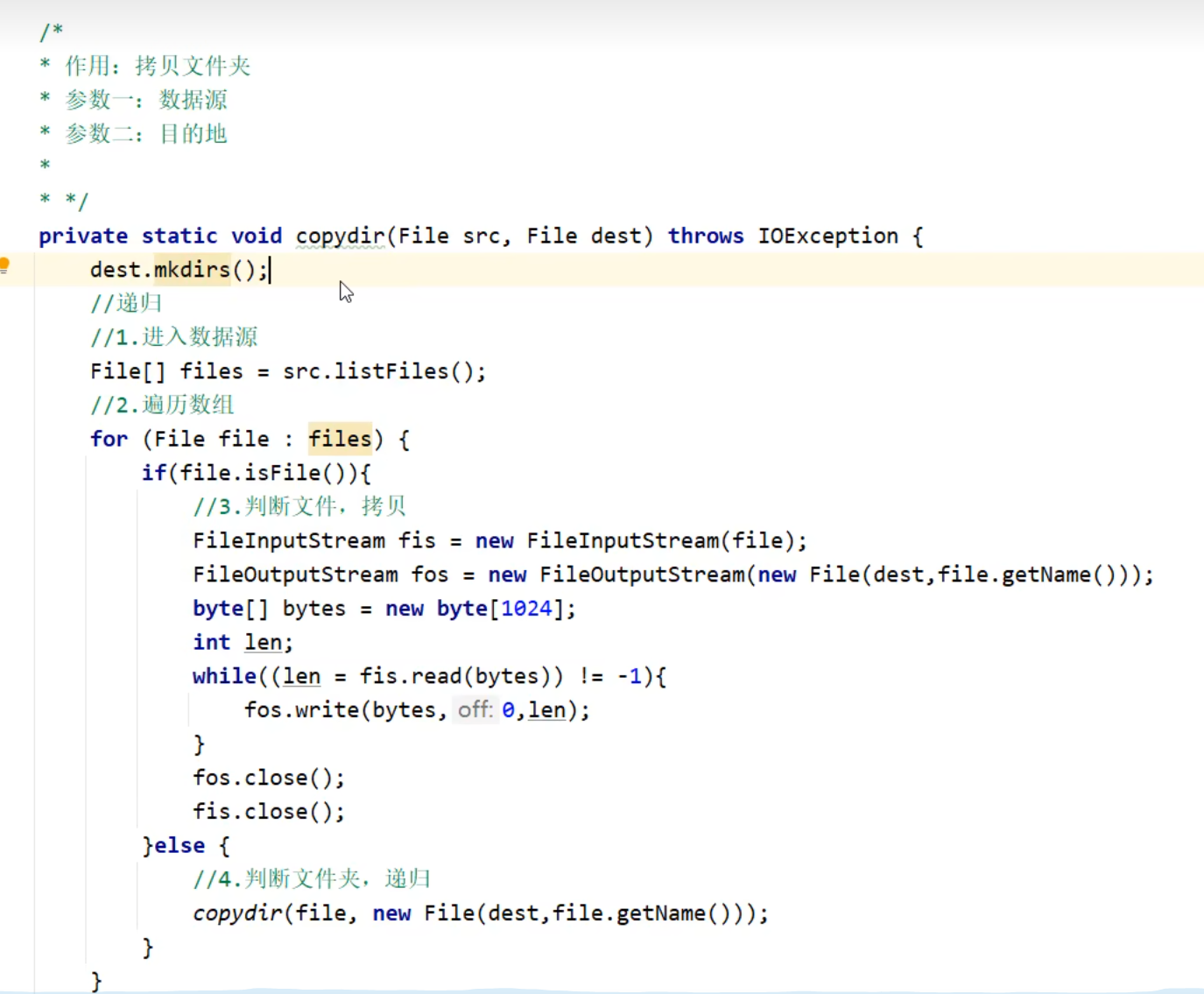Place cursor on the fis.close() statement
The width and height of the screenshot is (1204, 994).
pyautogui.click(x=269, y=812)
